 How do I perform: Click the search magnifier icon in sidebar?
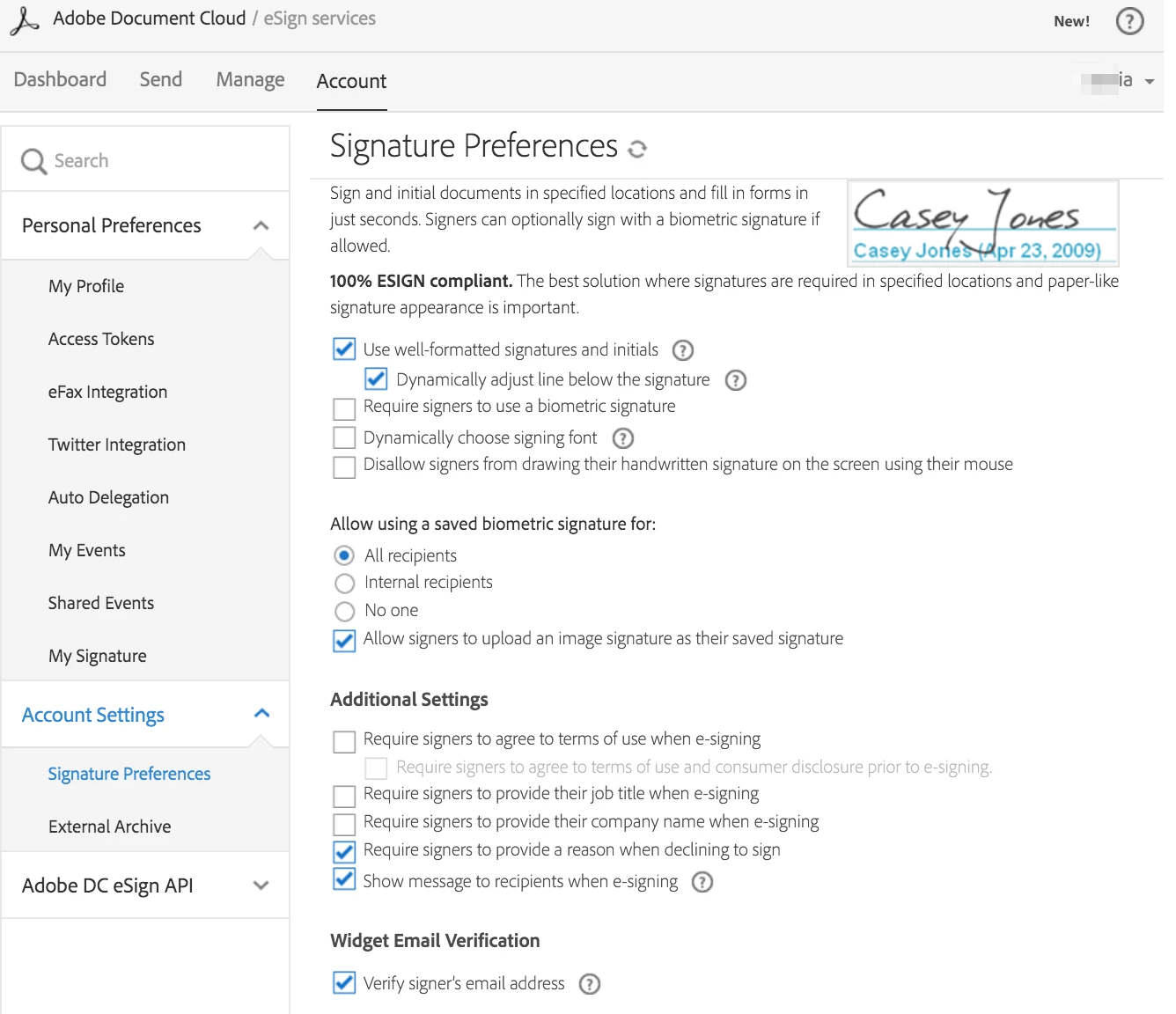[33, 161]
